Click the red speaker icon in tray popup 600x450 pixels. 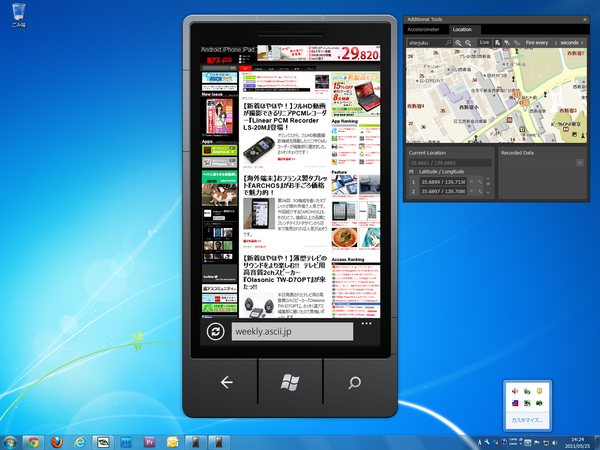(515, 391)
